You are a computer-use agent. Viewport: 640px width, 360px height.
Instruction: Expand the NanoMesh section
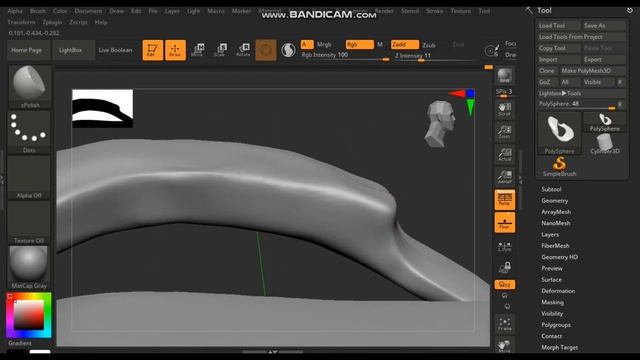(x=556, y=223)
